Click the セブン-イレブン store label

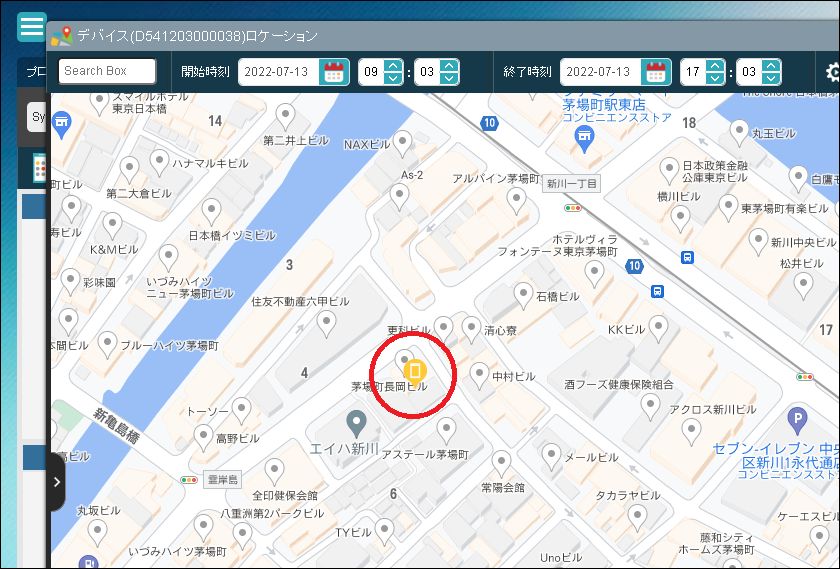click(x=776, y=461)
